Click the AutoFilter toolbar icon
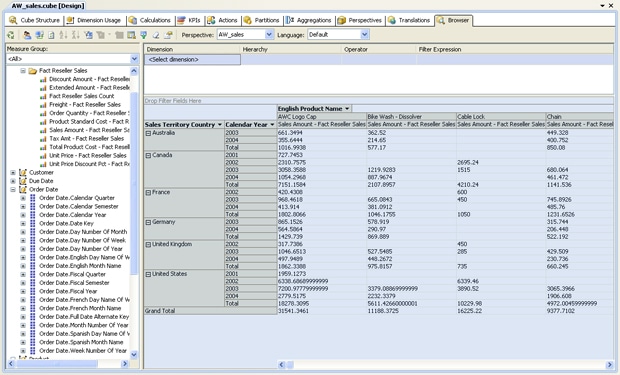 click(89, 35)
